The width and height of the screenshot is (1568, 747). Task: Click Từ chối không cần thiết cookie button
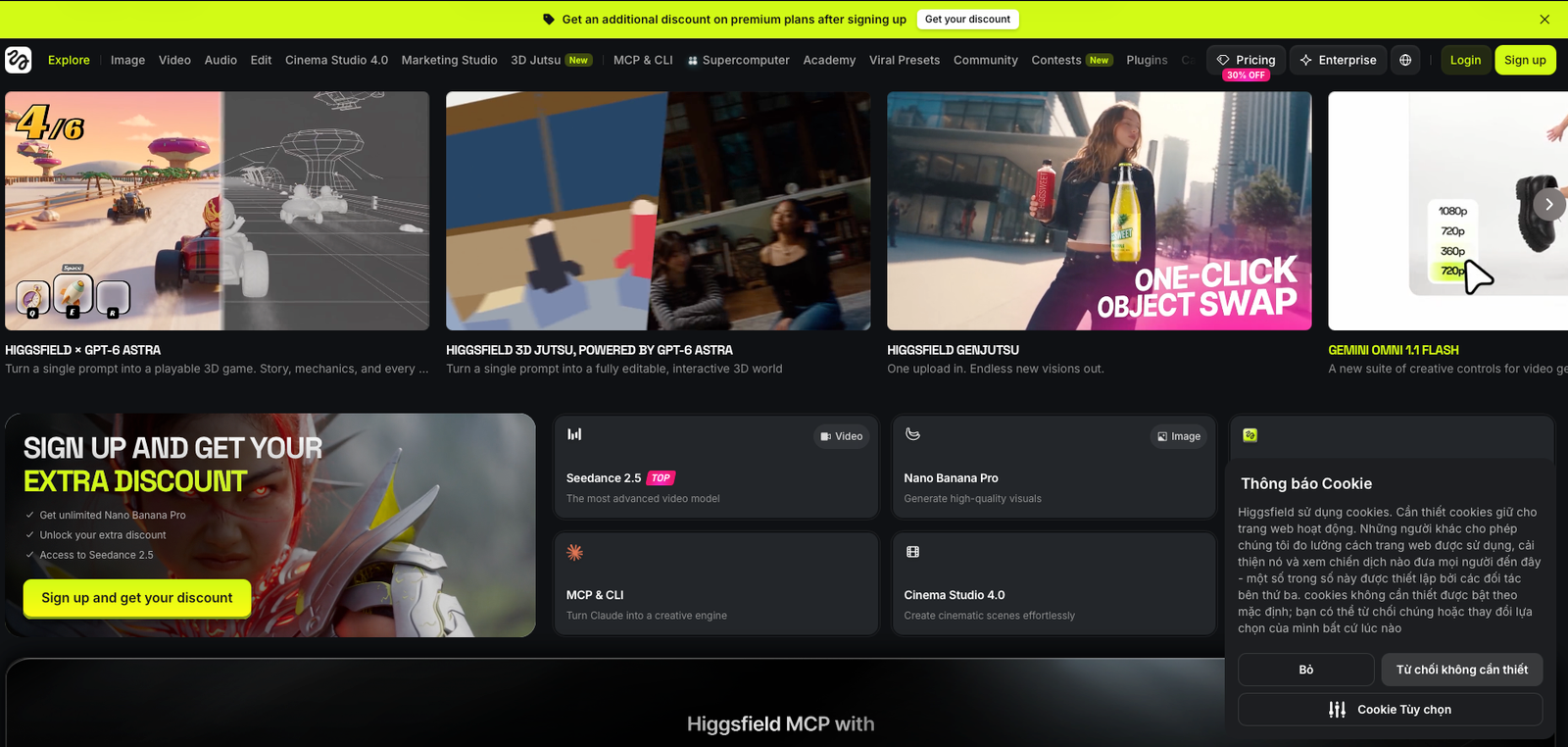point(1462,670)
